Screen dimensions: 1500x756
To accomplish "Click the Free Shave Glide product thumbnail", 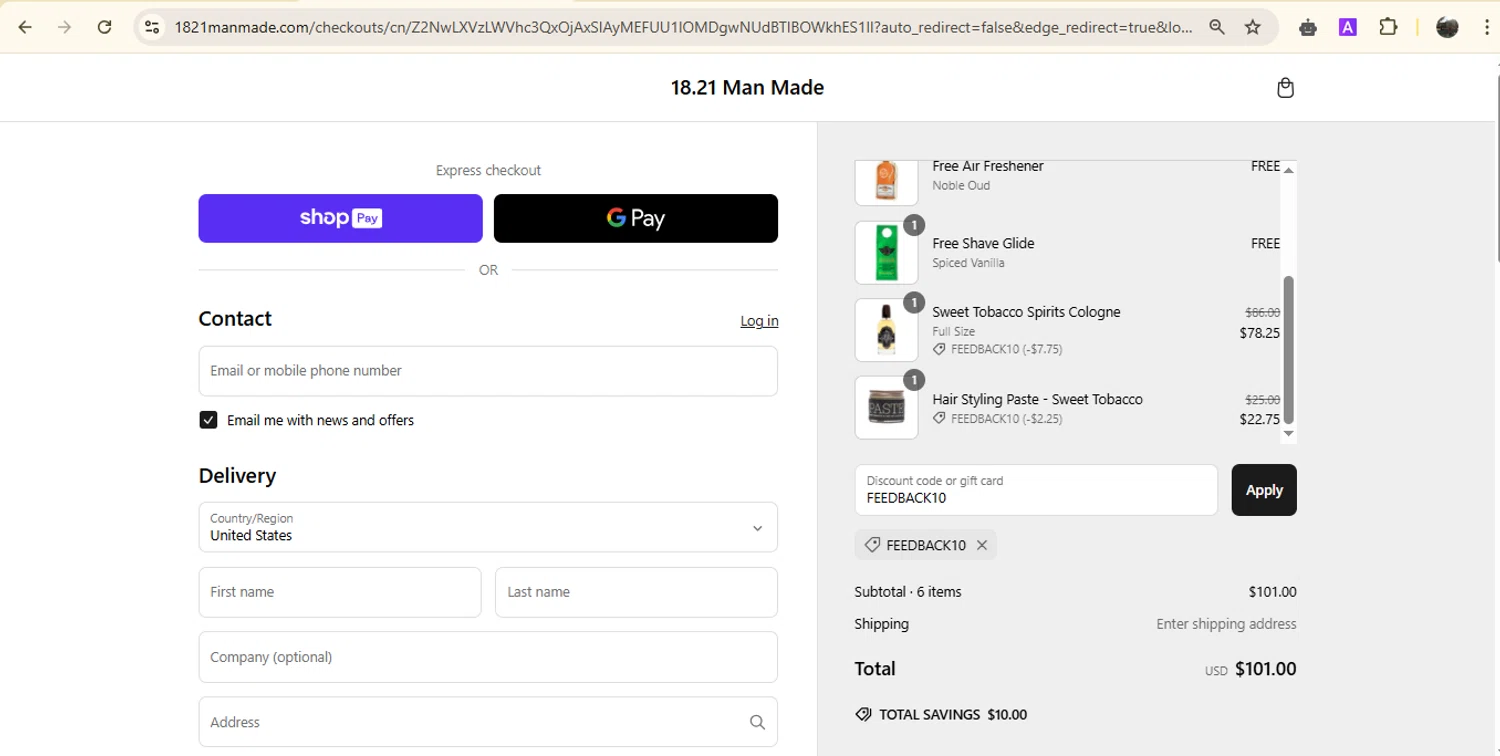I will click(886, 253).
